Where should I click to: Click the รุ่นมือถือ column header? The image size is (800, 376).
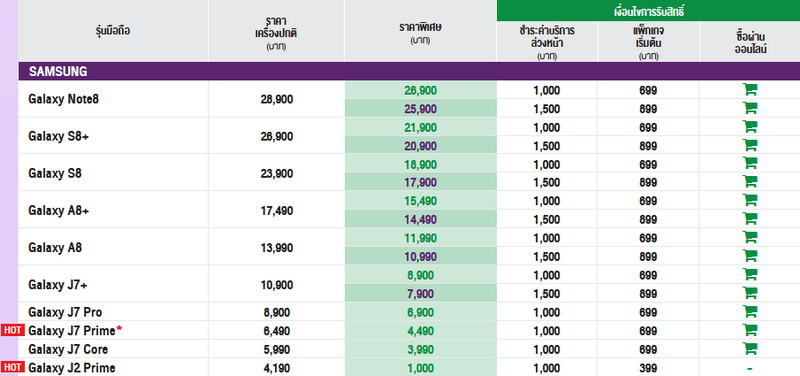pyautogui.click(x=113, y=31)
